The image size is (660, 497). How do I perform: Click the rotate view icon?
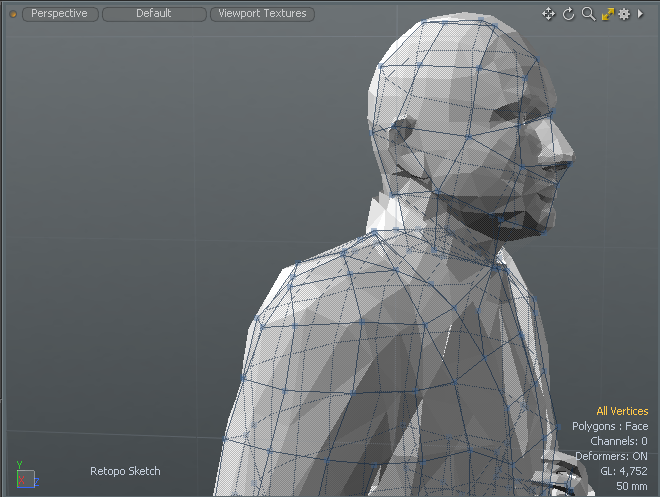click(569, 14)
